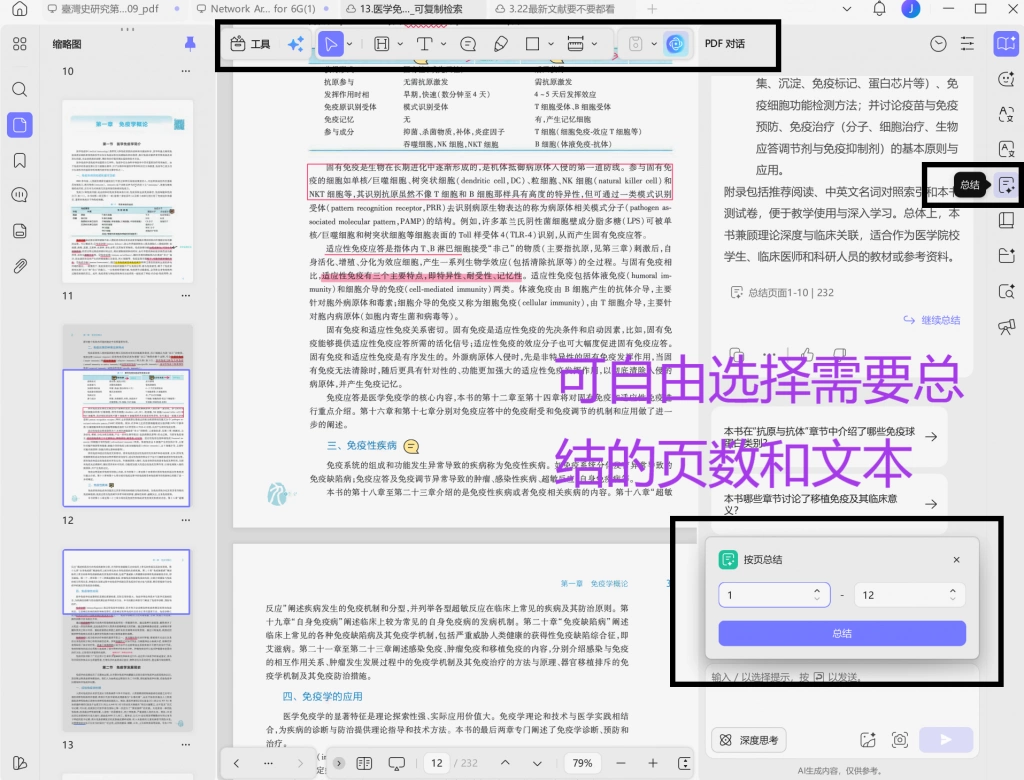
Task: Click the send message arrow button
Action: point(946,739)
